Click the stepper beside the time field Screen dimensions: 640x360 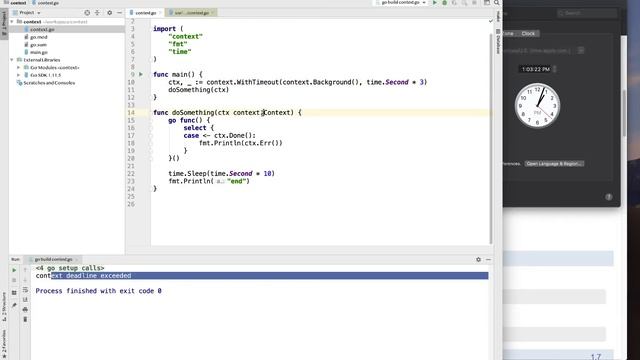tap(555, 69)
